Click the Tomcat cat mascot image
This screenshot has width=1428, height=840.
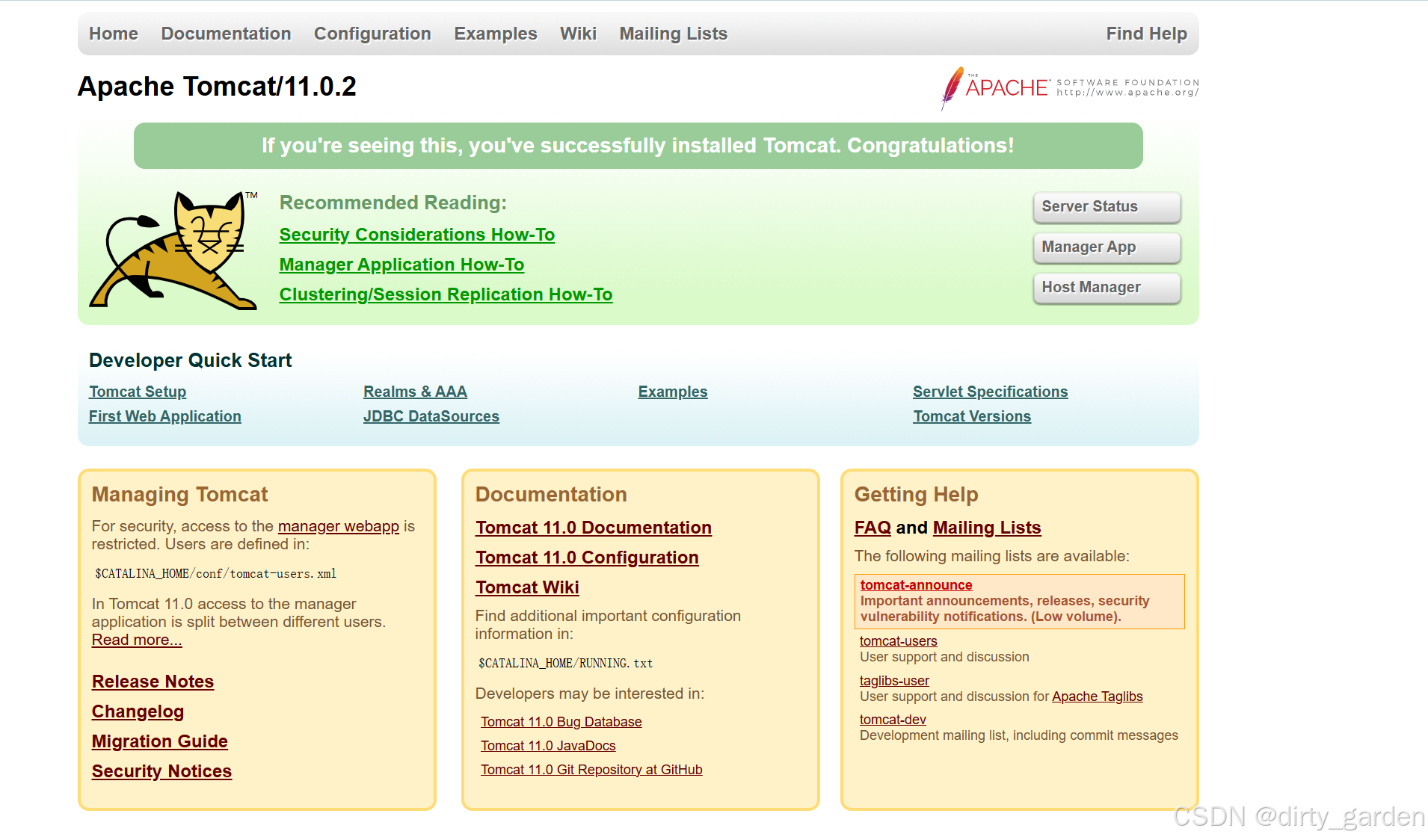[x=173, y=250]
